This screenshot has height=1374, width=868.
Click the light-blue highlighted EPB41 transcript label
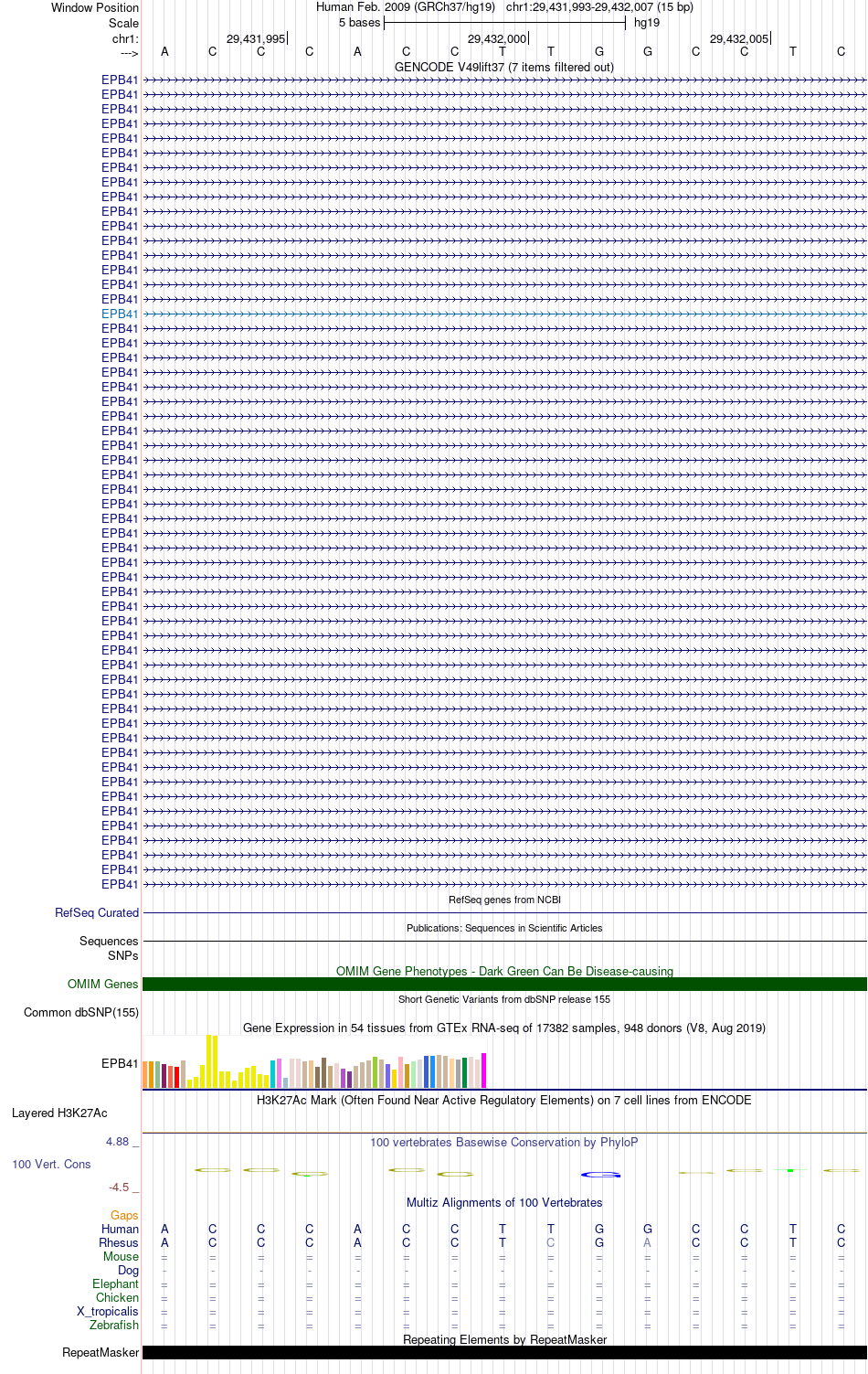120,314
